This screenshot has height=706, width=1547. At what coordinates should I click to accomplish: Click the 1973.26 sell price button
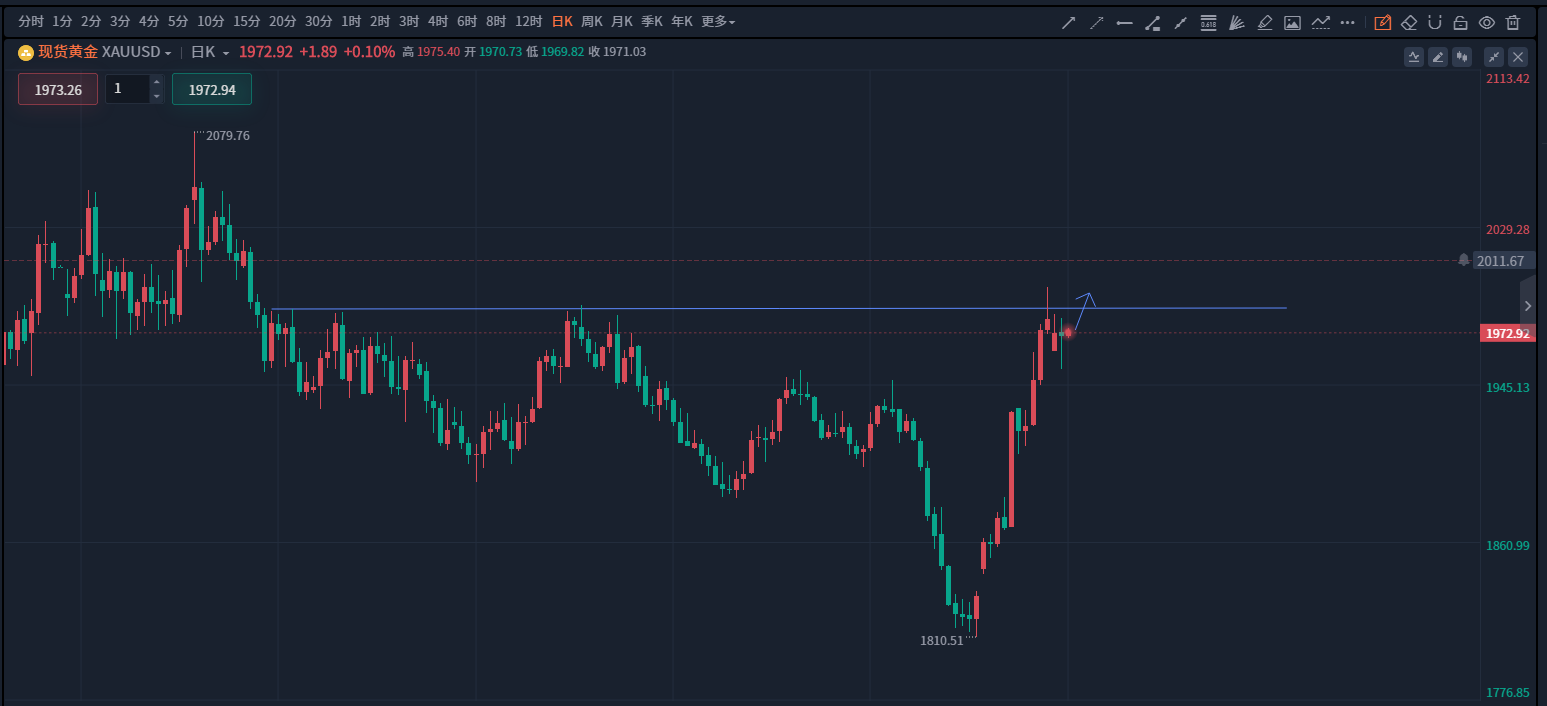coord(58,89)
